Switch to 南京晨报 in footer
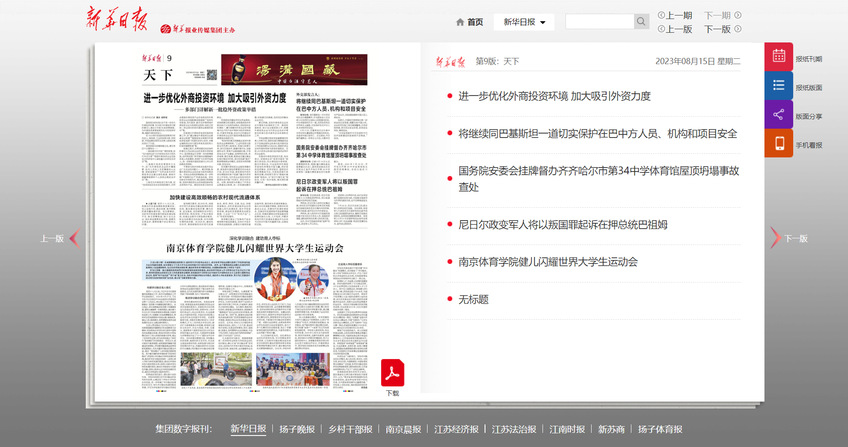 [x=404, y=429]
